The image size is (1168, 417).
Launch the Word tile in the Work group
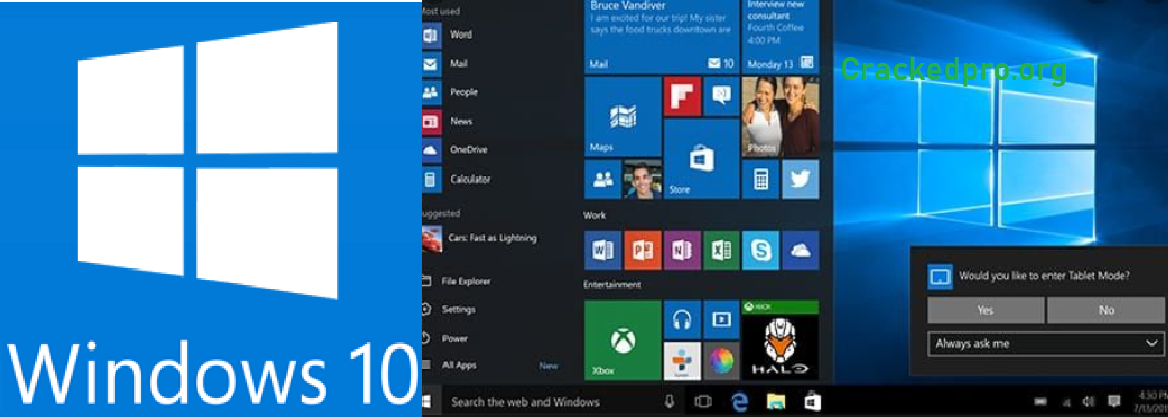coord(603,250)
